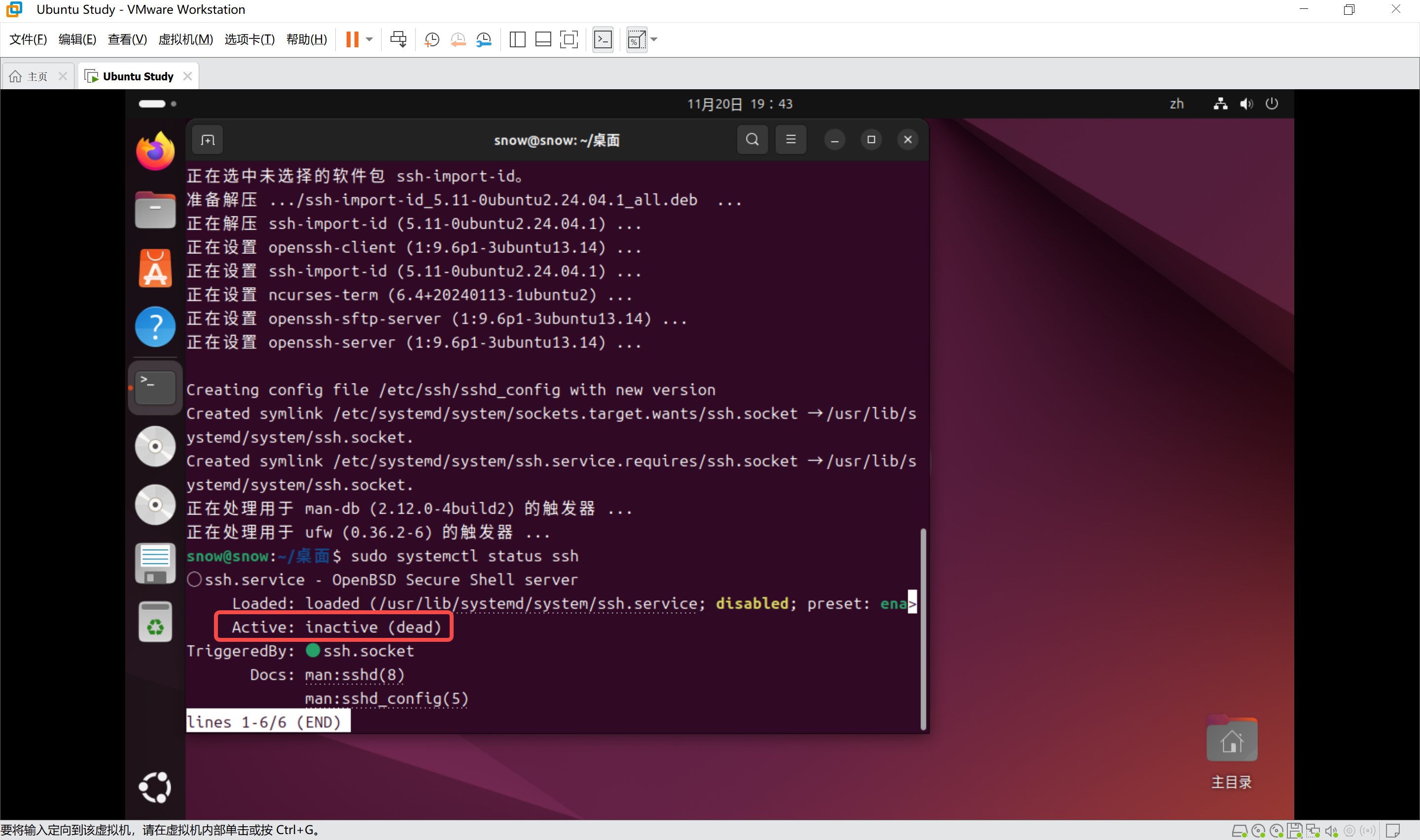Enter full screen mode via toolbar icon
The image size is (1420, 840).
(x=568, y=39)
